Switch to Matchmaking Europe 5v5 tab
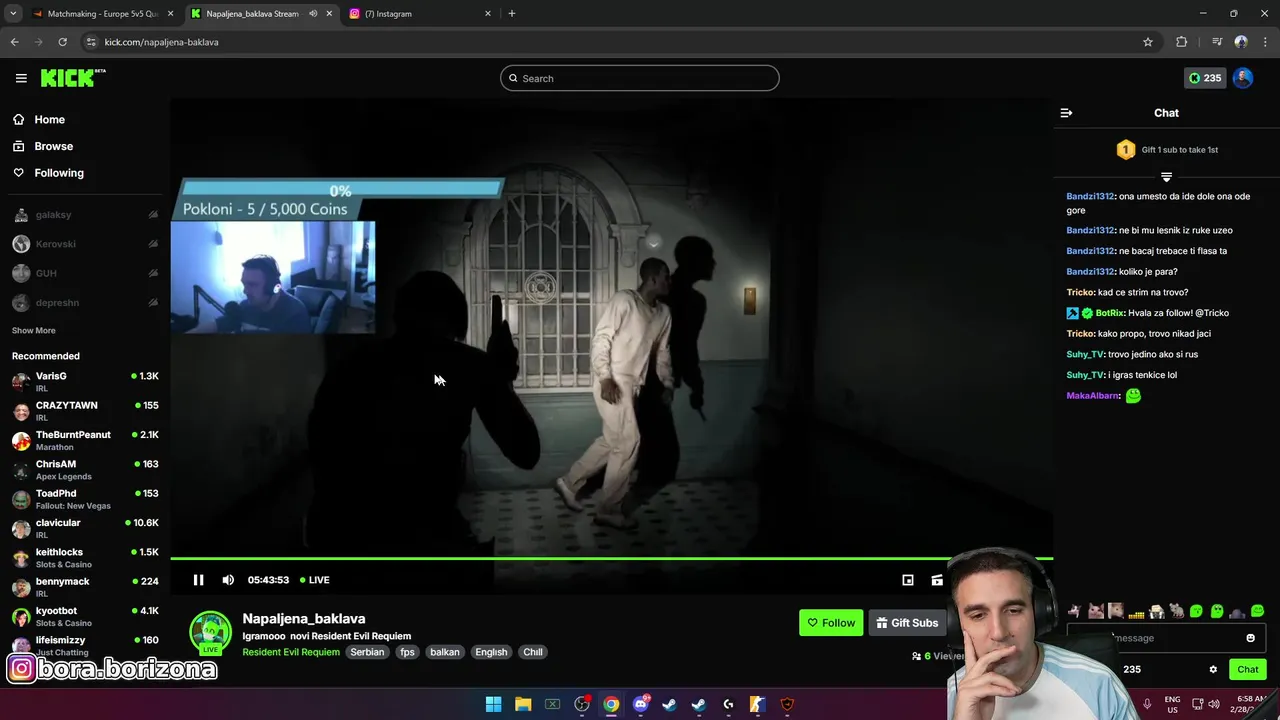This screenshot has height=720, width=1280. point(102,13)
